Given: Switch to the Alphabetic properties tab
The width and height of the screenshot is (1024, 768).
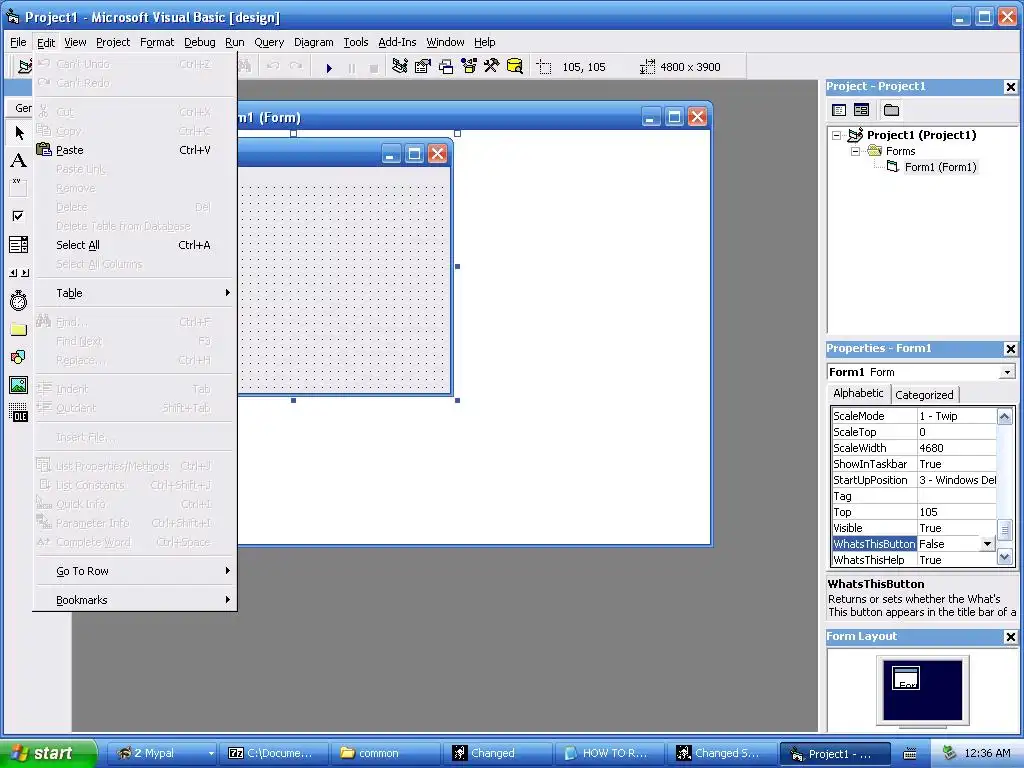Looking at the screenshot, I should click(x=858, y=393).
